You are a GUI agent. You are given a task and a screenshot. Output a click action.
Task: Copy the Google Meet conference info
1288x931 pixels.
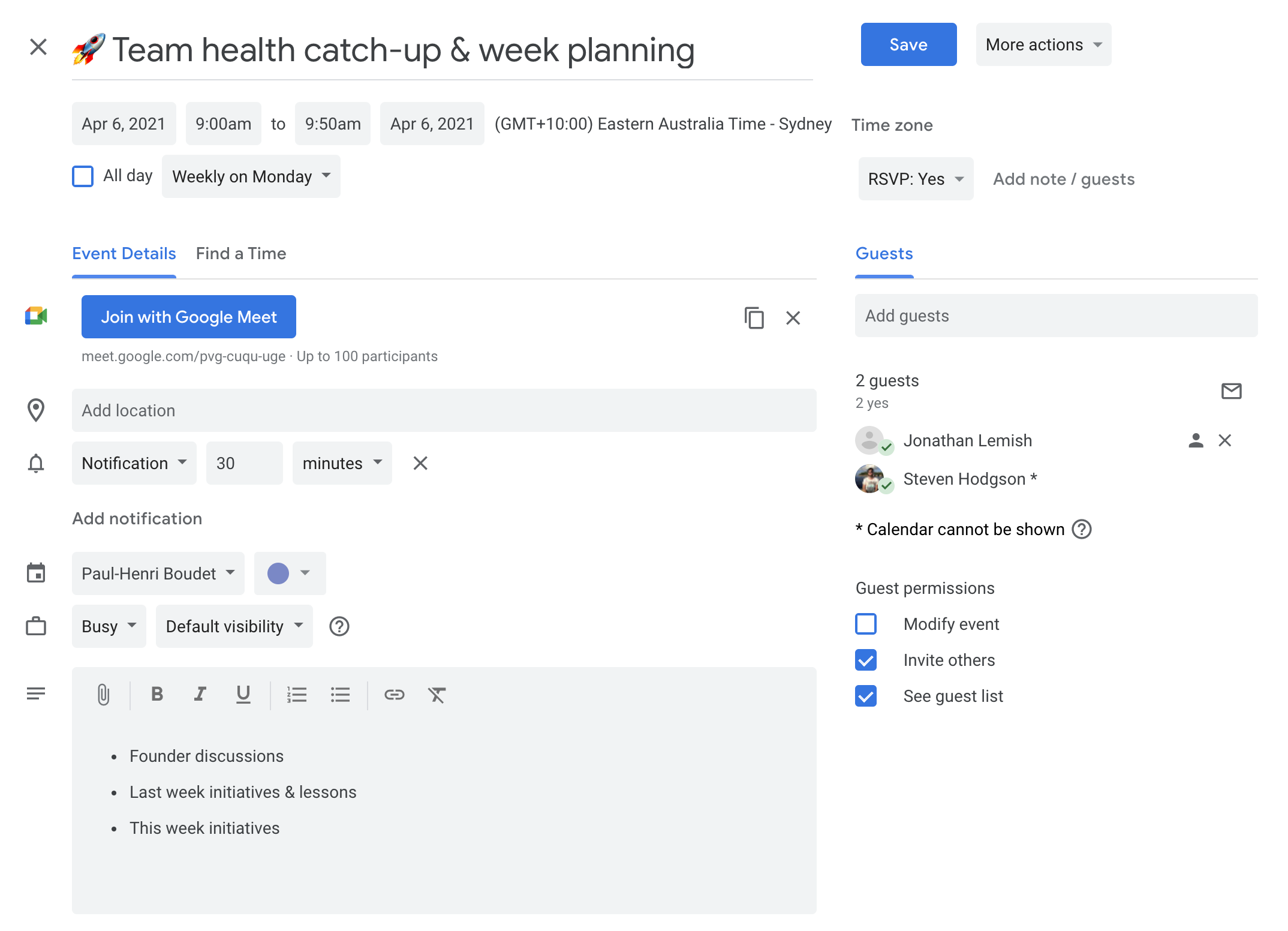point(754,317)
